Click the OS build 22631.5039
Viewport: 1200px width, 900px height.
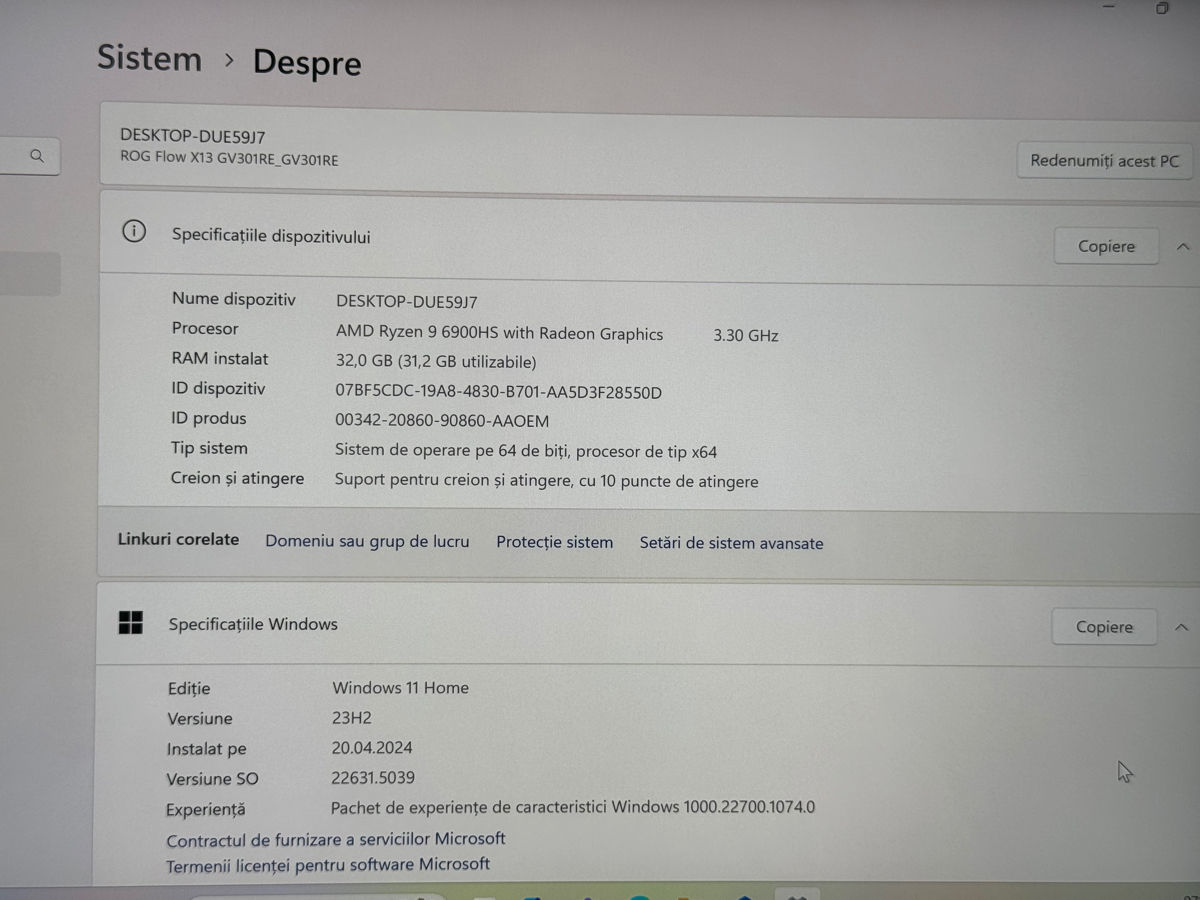[x=373, y=777]
